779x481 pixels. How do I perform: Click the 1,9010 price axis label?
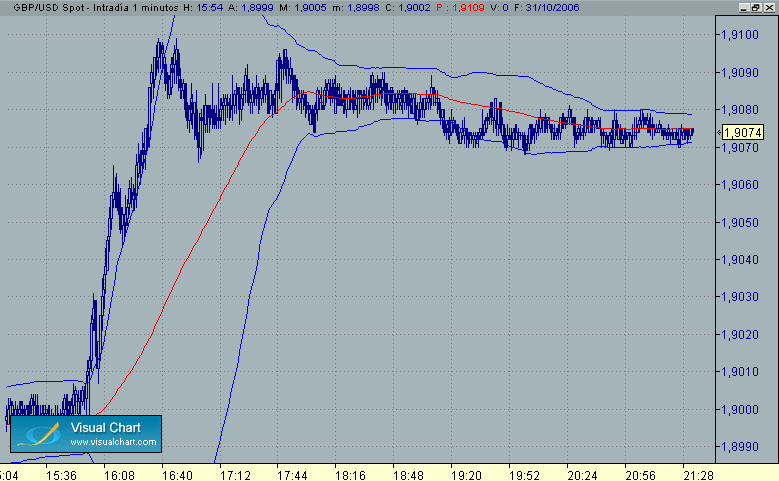tap(740, 372)
